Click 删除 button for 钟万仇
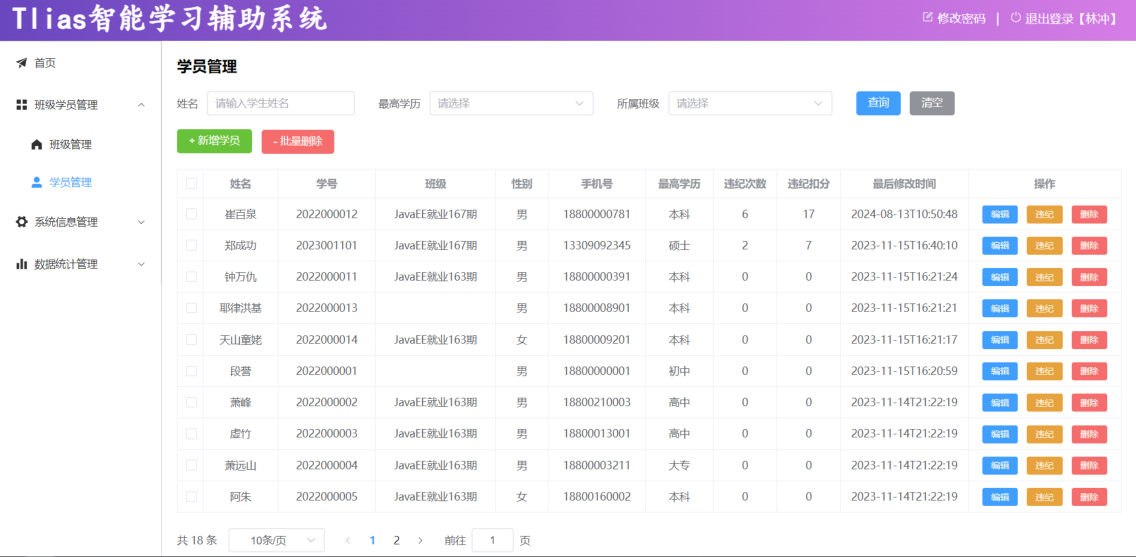 pyautogui.click(x=1089, y=277)
